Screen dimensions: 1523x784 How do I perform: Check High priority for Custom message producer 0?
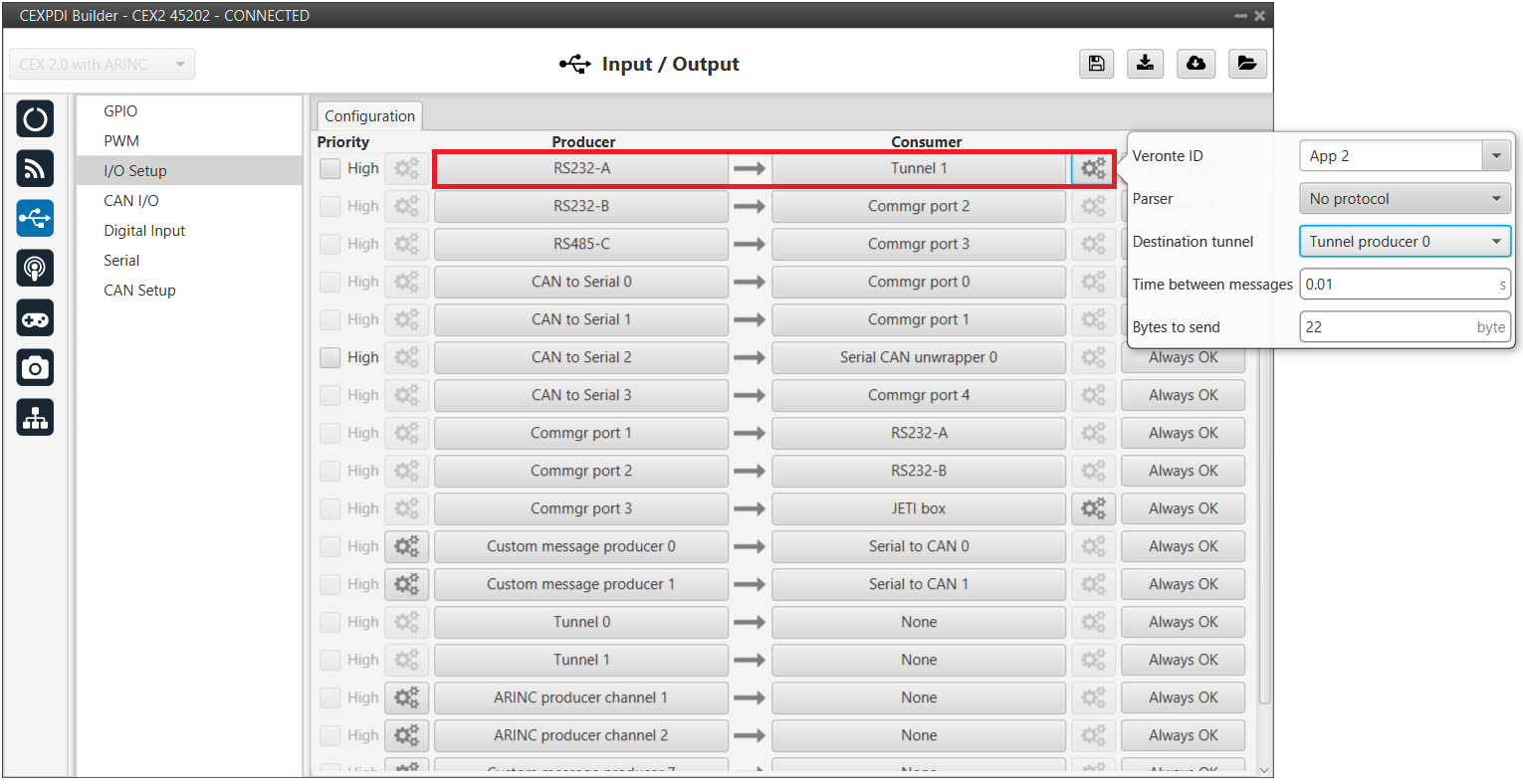tap(330, 546)
